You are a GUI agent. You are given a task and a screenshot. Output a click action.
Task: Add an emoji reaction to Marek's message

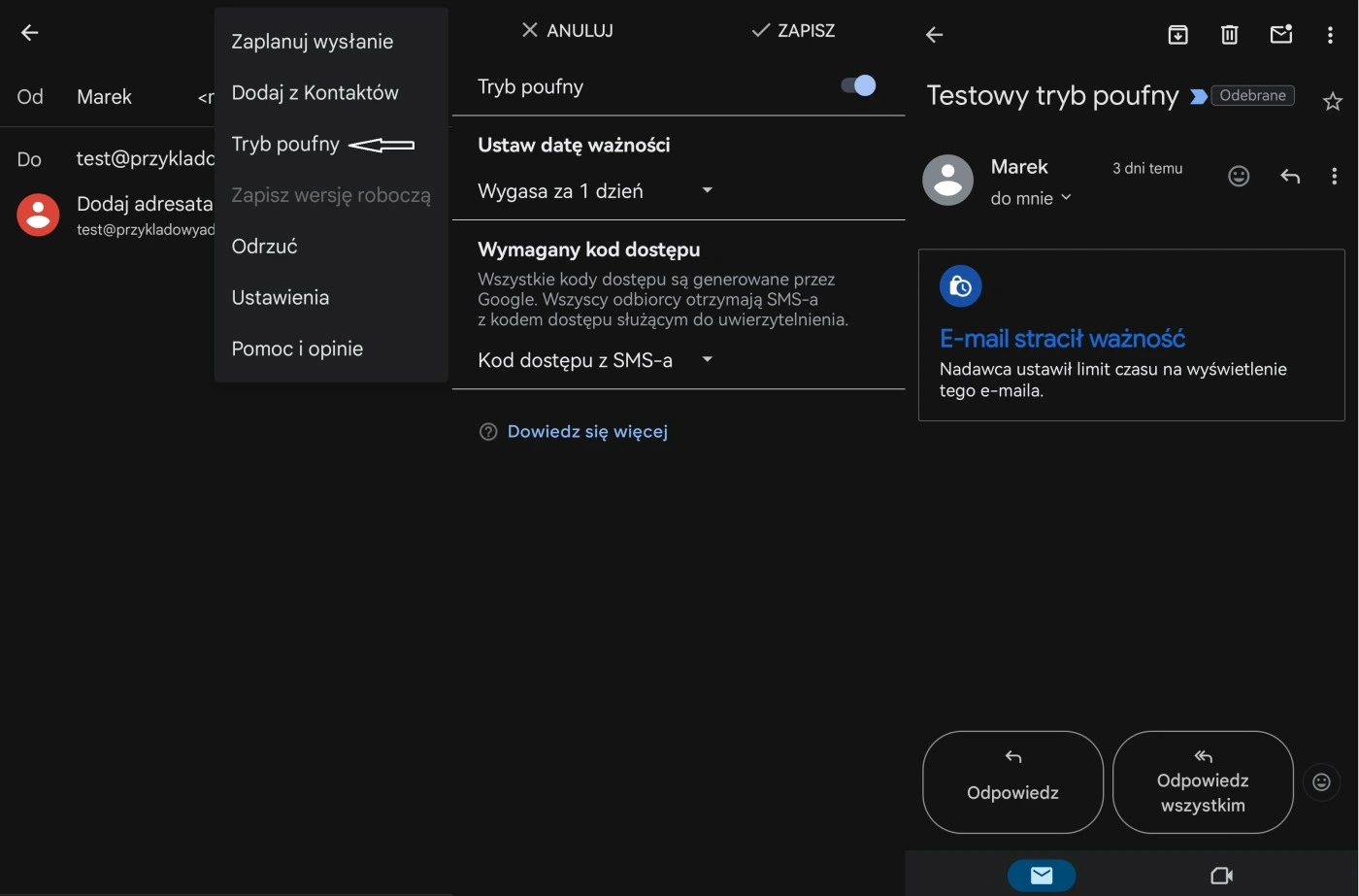click(x=1239, y=177)
